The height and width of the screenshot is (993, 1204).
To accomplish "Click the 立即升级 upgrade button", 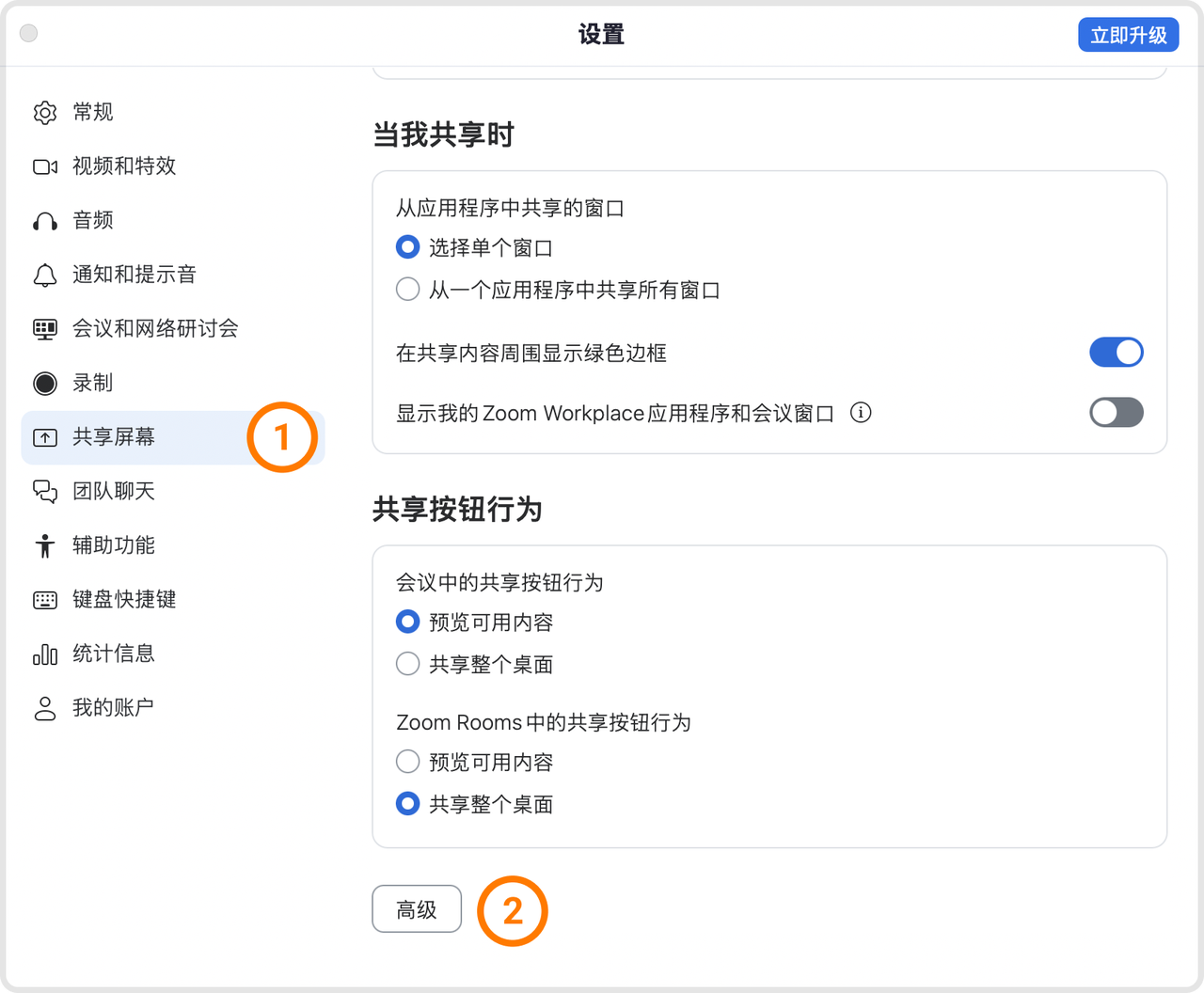I will [1129, 35].
